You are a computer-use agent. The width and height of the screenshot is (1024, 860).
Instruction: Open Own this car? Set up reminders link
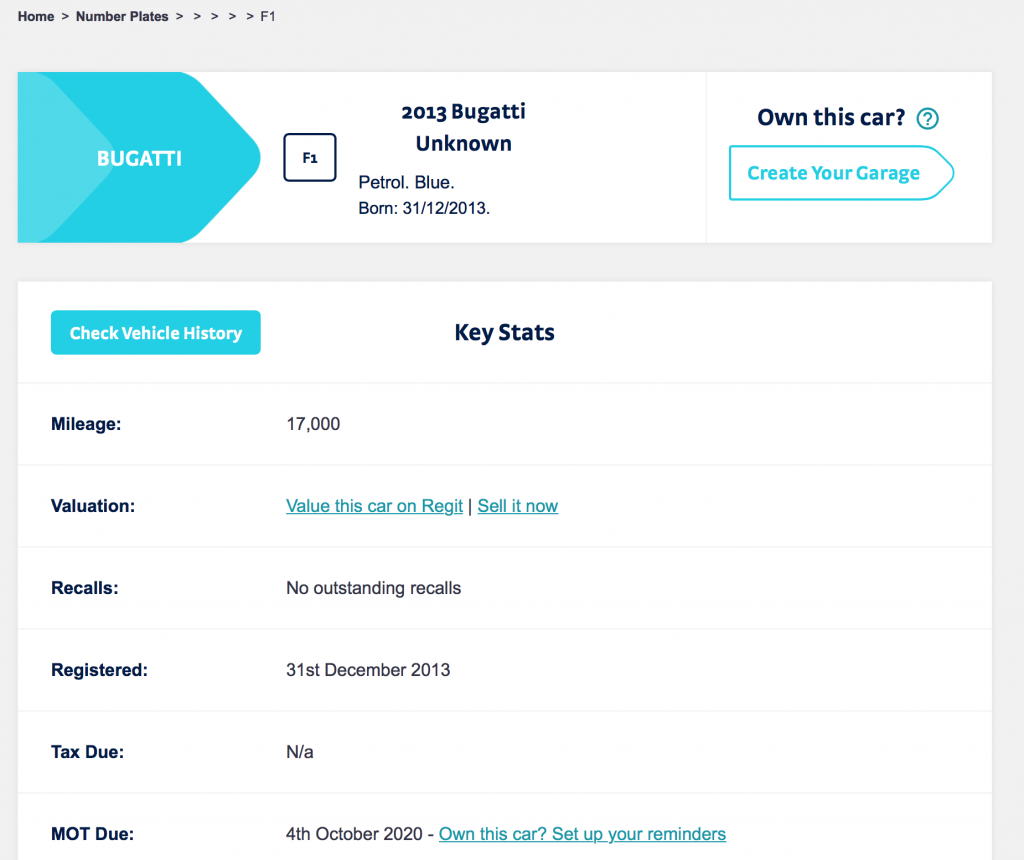coord(582,834)
